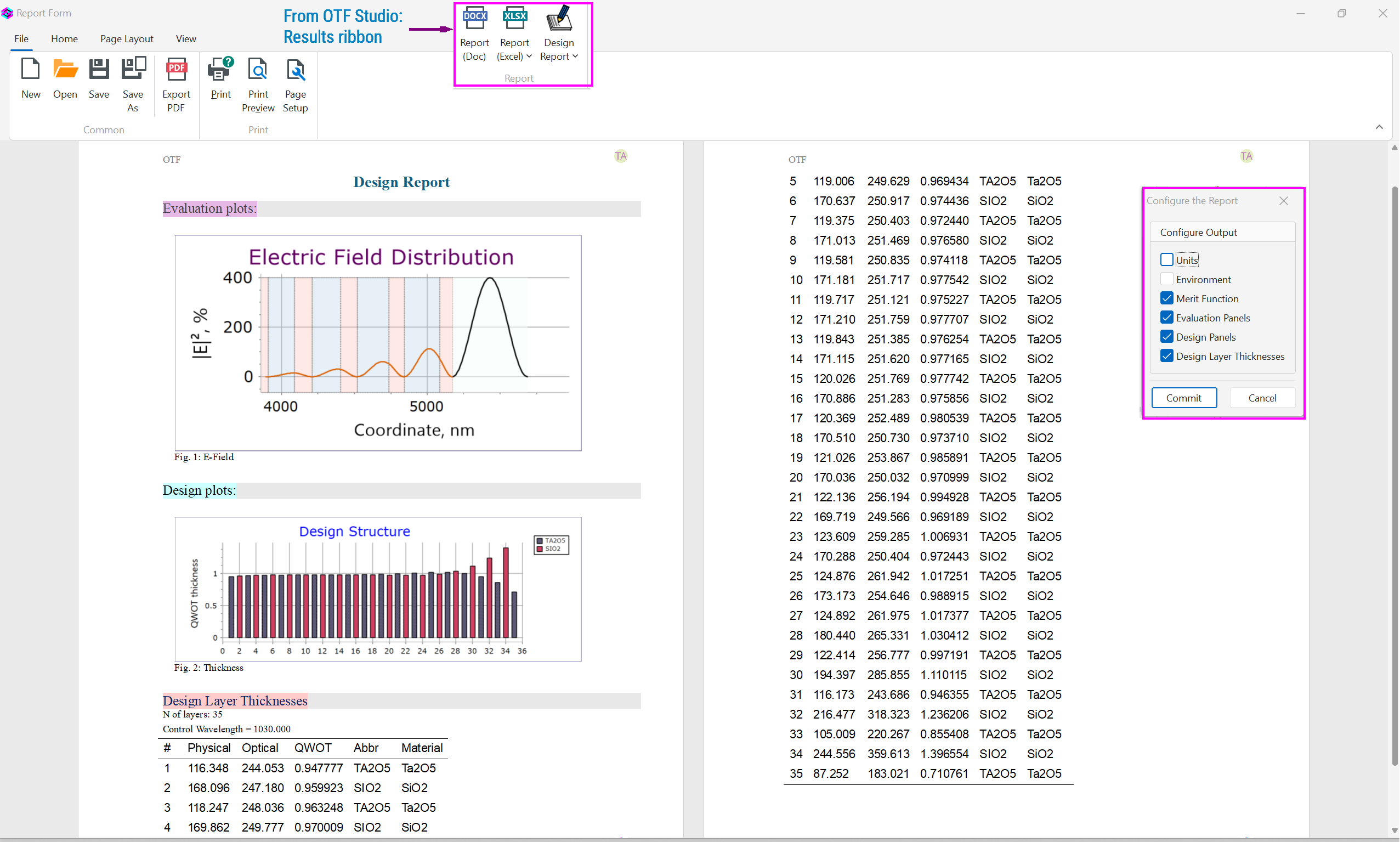Click the Electric Field Distribution plot
This screenshot has width=1400, height=842.
coord(378,343)
